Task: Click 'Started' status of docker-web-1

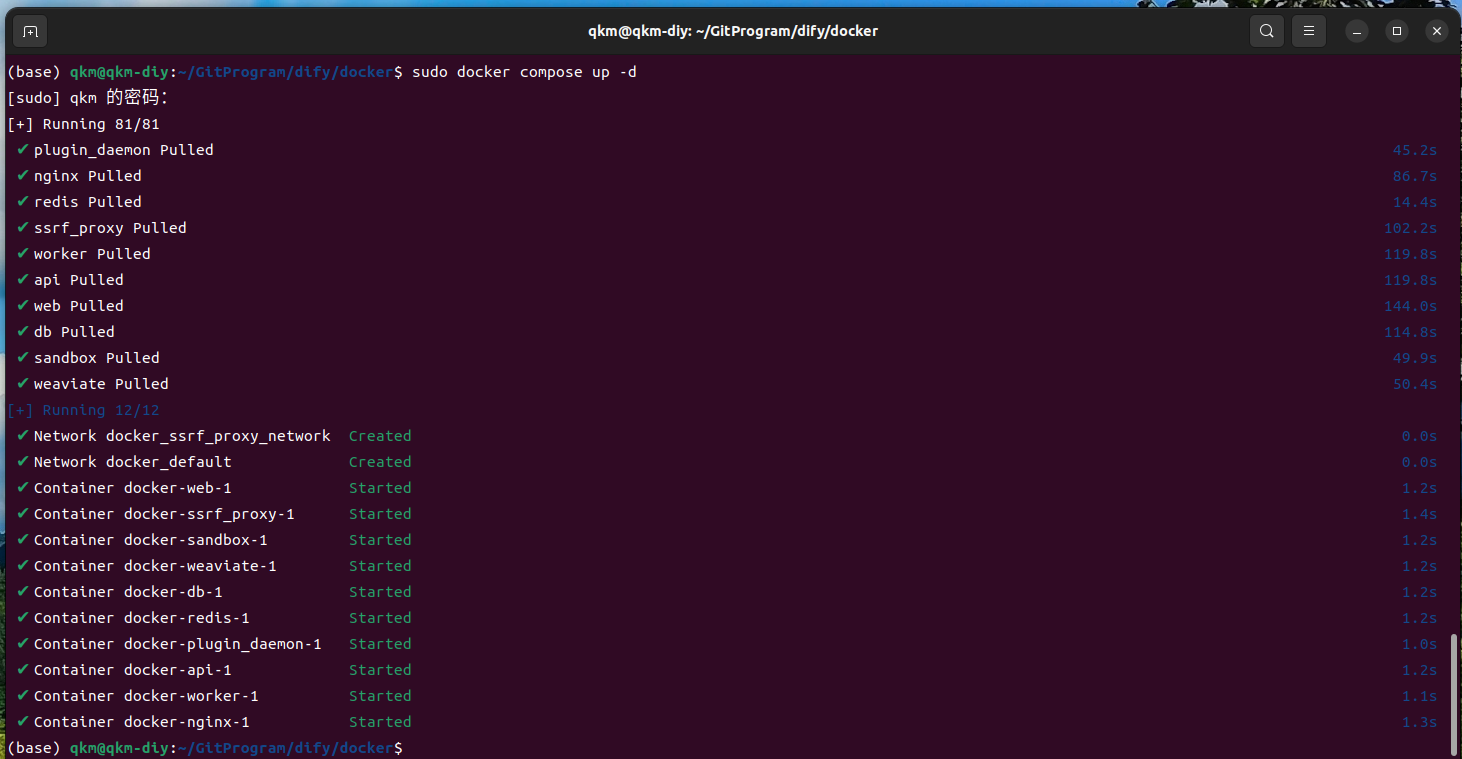Action: [380, 488]
